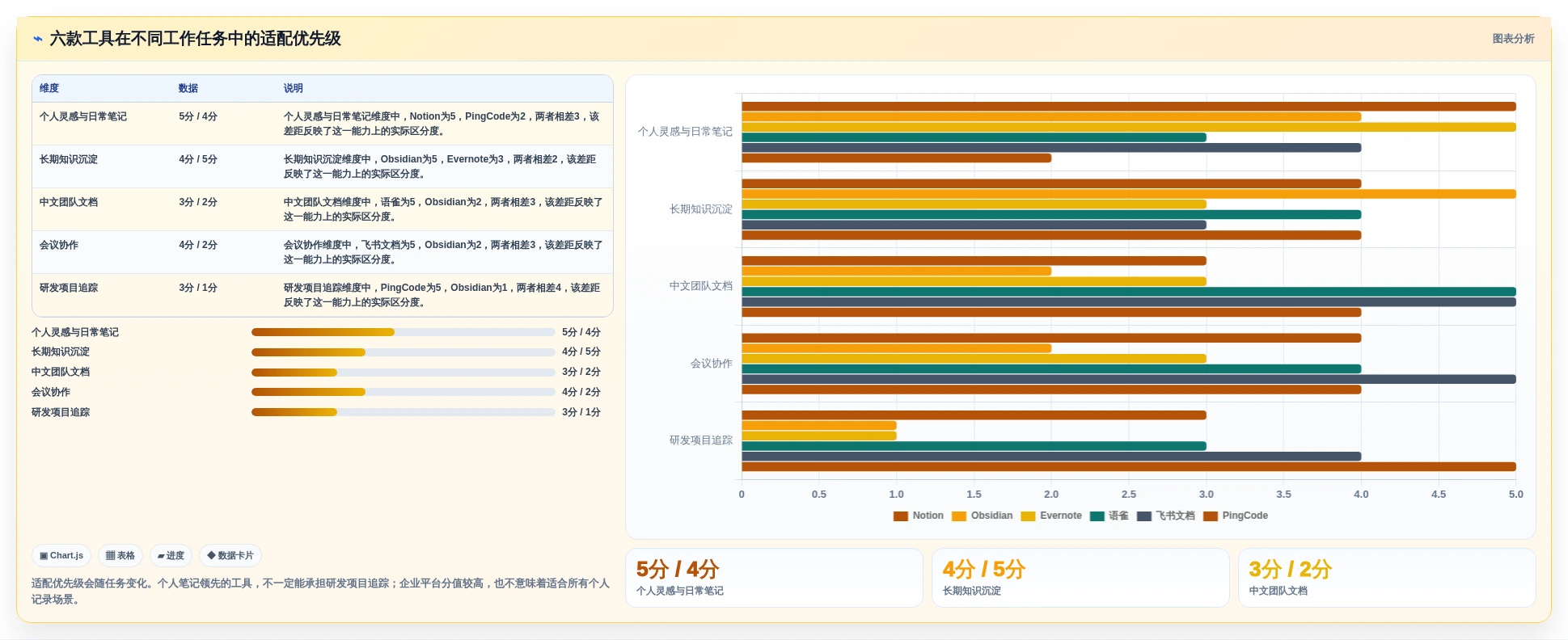Screen dimensions: 1568x640
Task: Click the 研发项目追踪 chart axis label
Action: coord(701,440)
